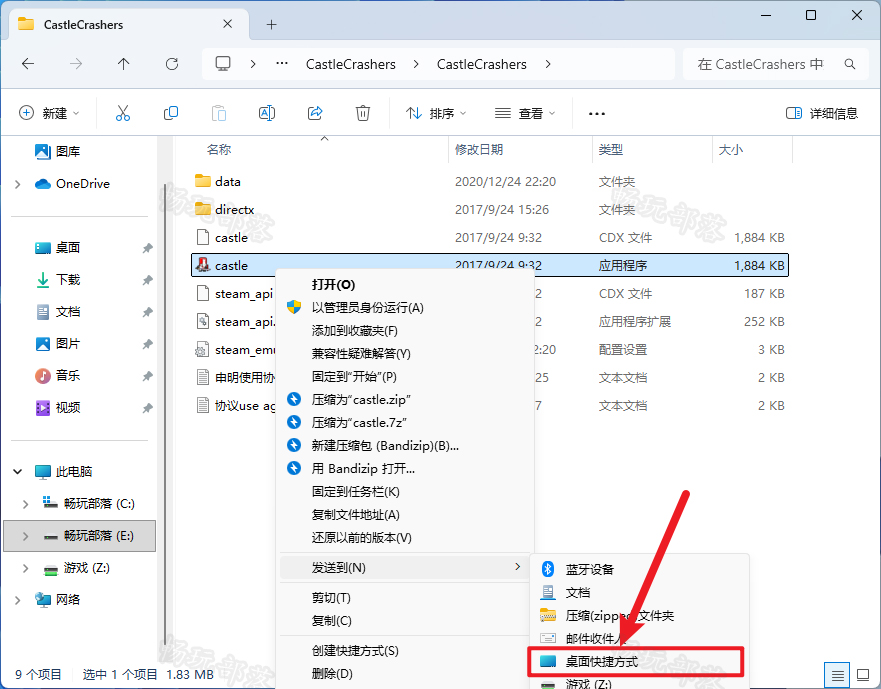
Task: Open the 排序 sort dropdown
Action: [x=437, y=114]
